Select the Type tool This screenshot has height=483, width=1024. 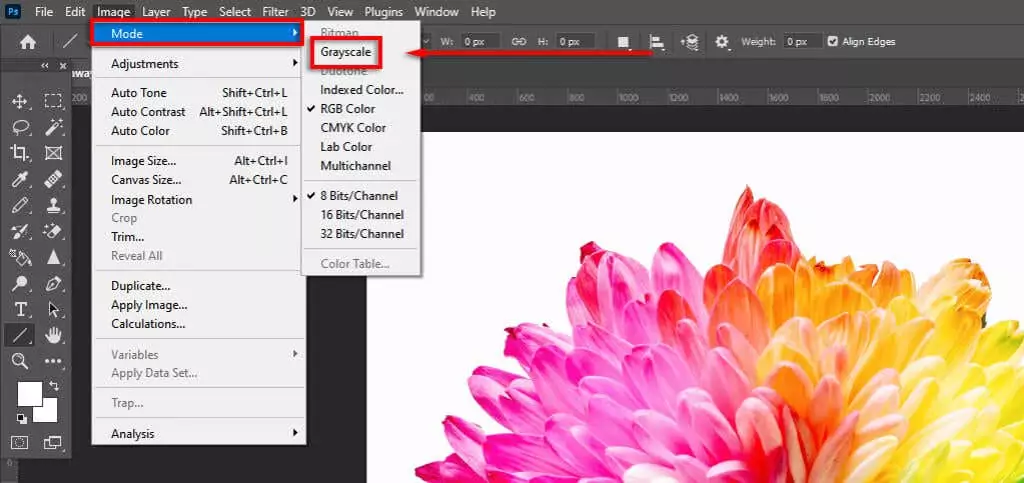[19, 309]
